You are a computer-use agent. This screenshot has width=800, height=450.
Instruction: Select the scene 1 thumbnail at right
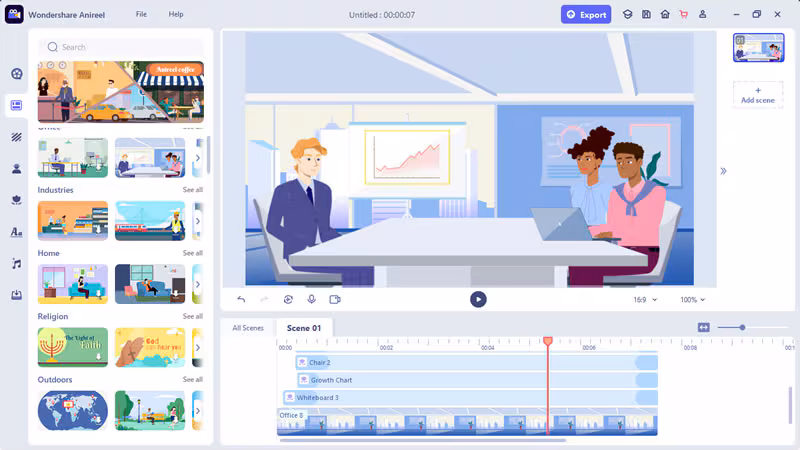(x=758, y=47)
